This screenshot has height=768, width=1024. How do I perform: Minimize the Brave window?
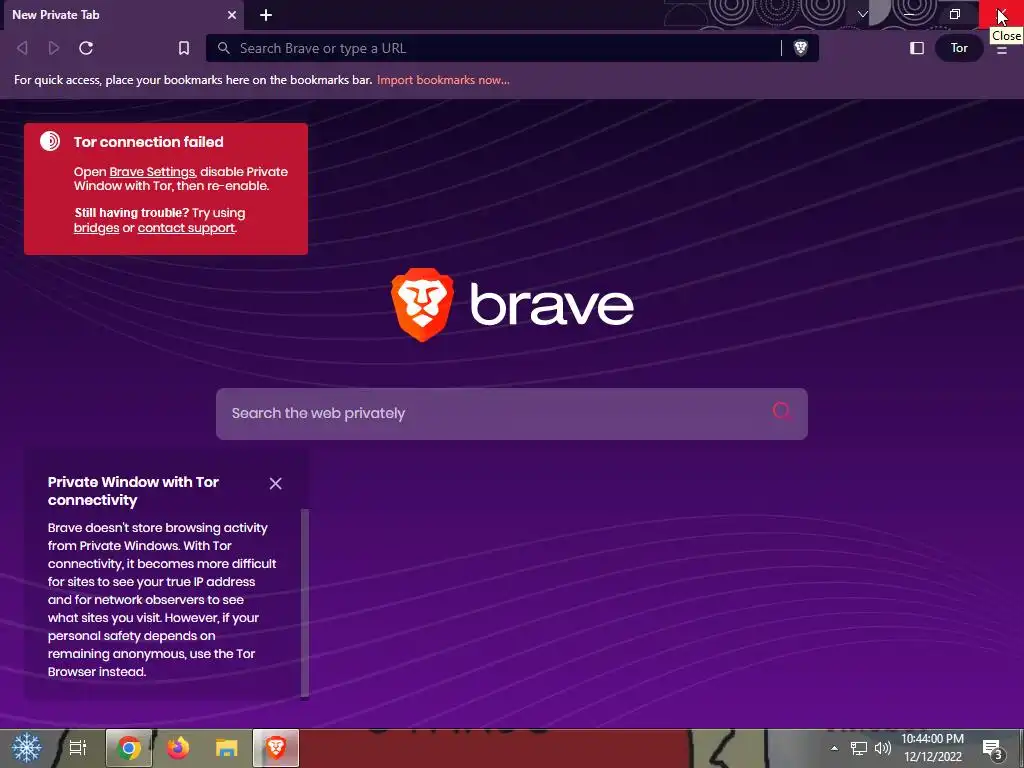point(909,14)
